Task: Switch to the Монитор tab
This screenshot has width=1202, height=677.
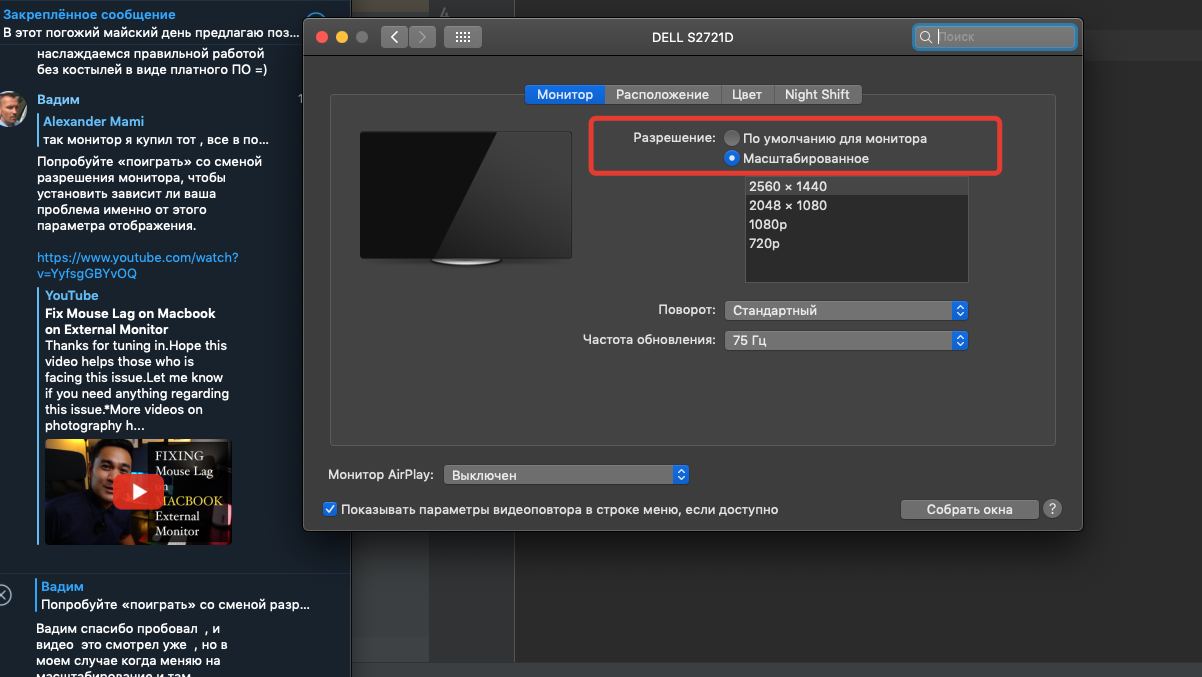Action: coord(565,94)
